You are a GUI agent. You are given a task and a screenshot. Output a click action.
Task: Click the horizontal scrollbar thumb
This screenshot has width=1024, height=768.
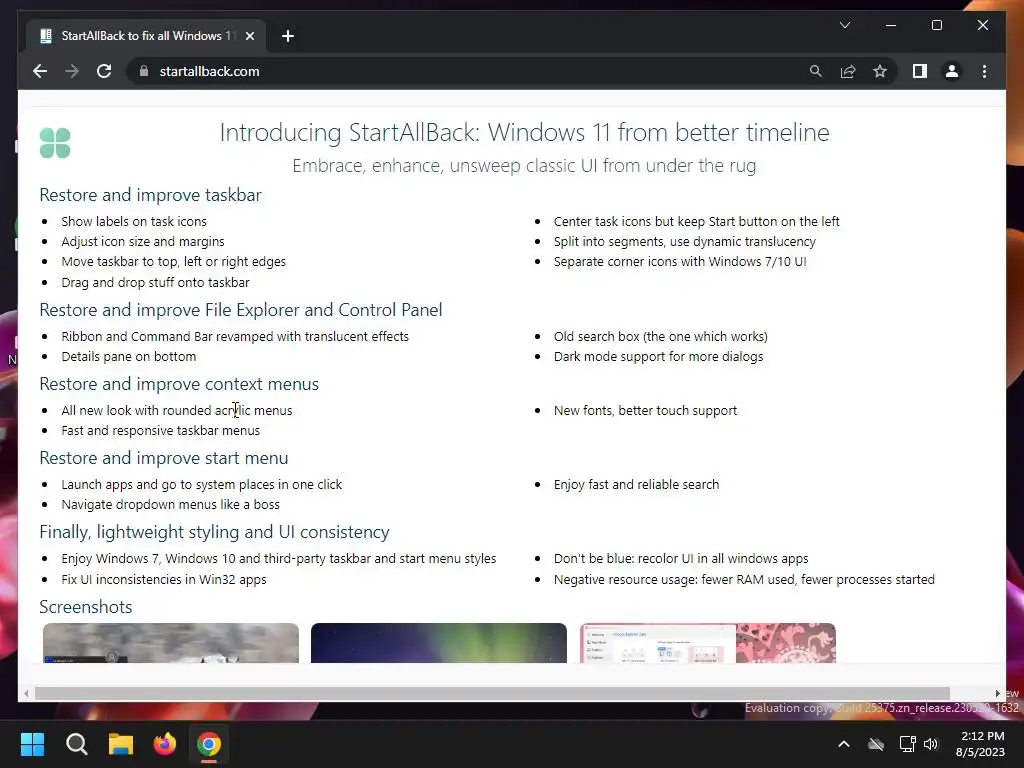(492, 693)
